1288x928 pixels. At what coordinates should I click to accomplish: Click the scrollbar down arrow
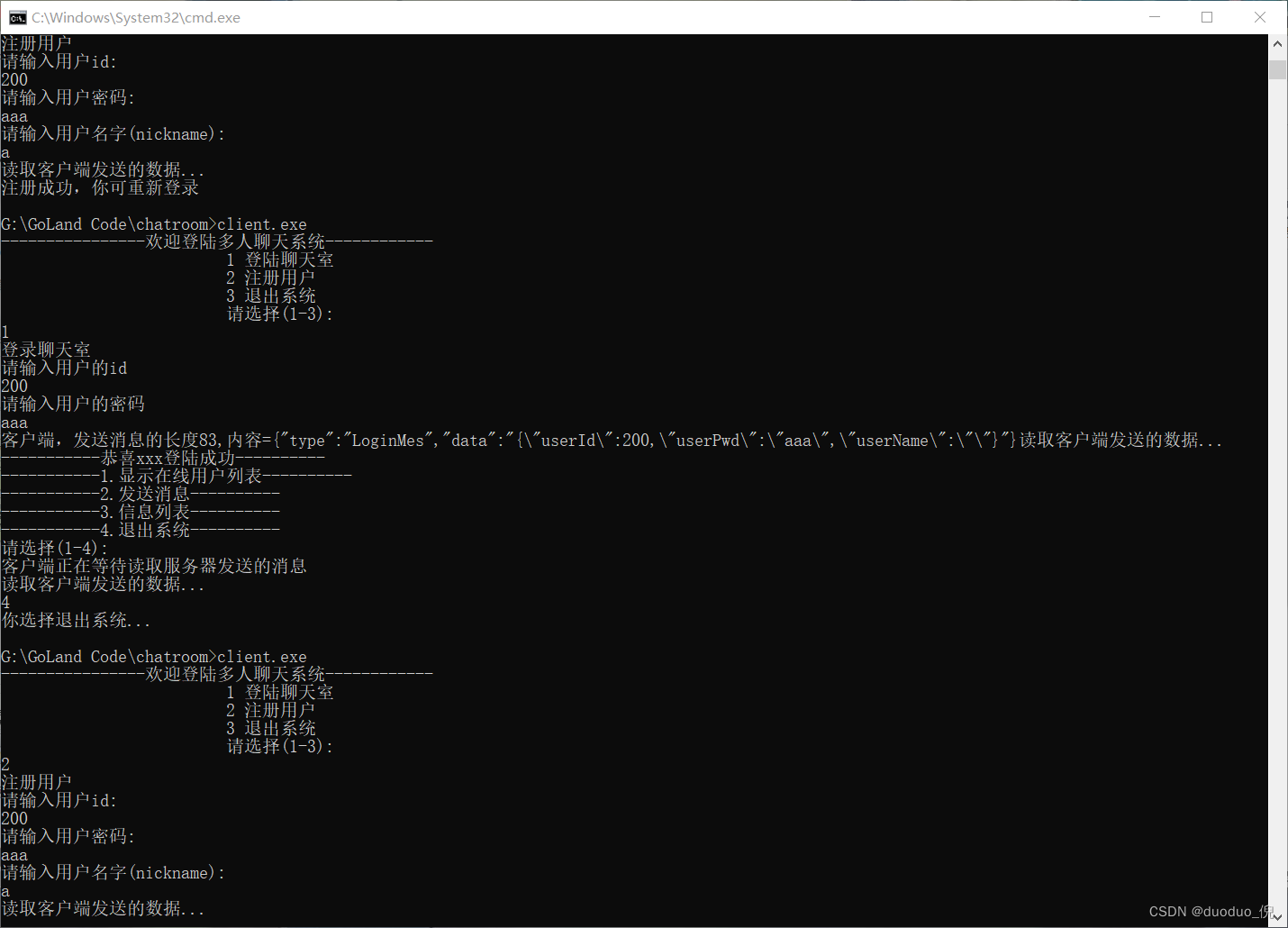click(x=1277, y=917)
